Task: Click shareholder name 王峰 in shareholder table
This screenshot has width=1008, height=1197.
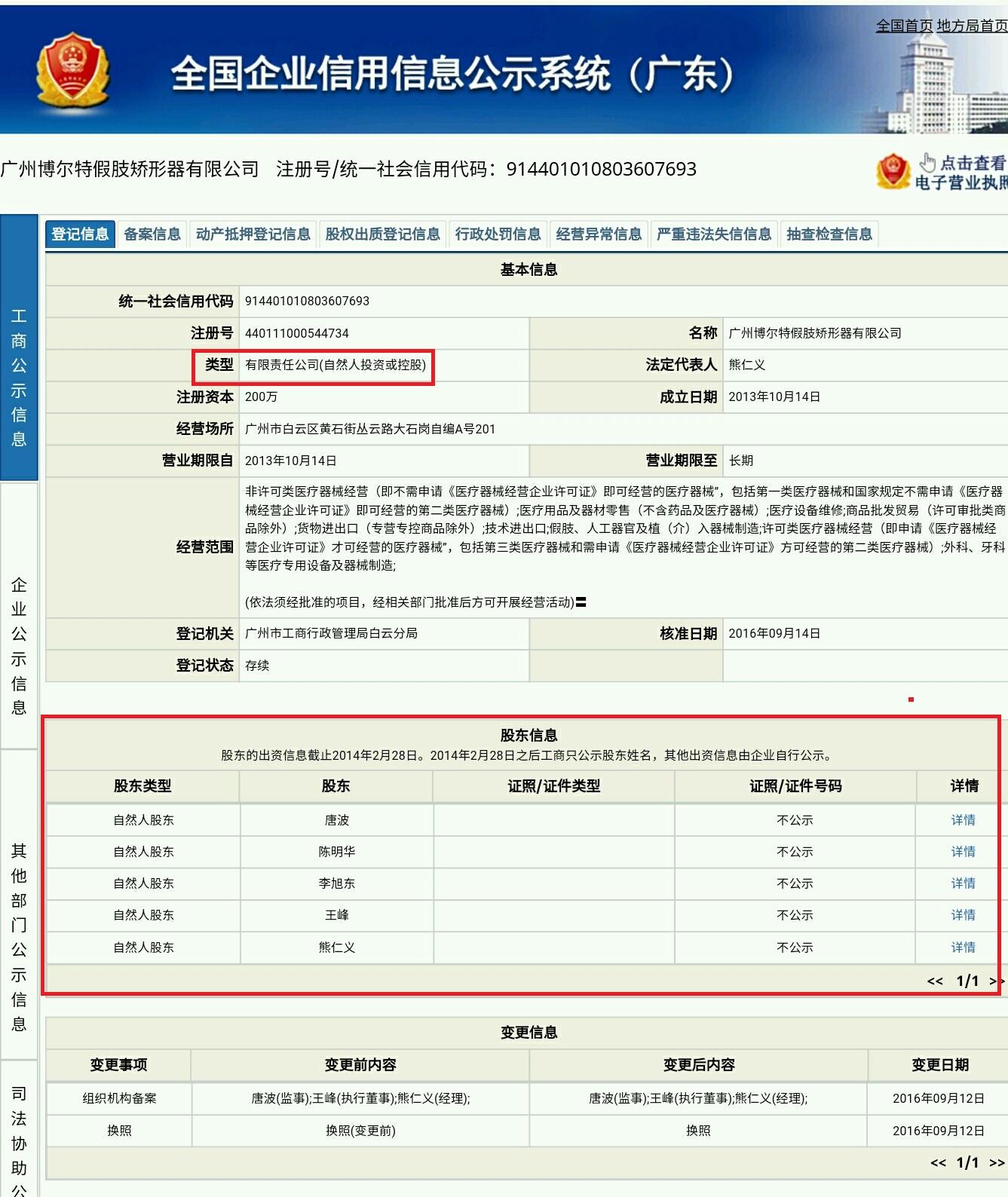Action: pyautogui.click(x=337, y=915)
